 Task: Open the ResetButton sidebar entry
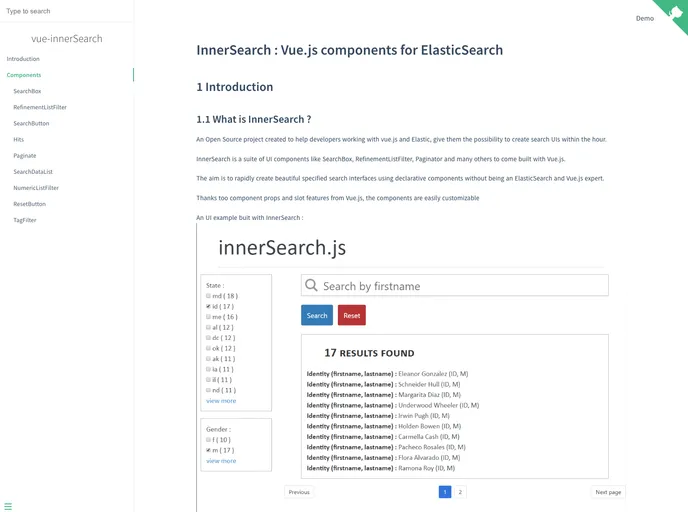(29, 204)
